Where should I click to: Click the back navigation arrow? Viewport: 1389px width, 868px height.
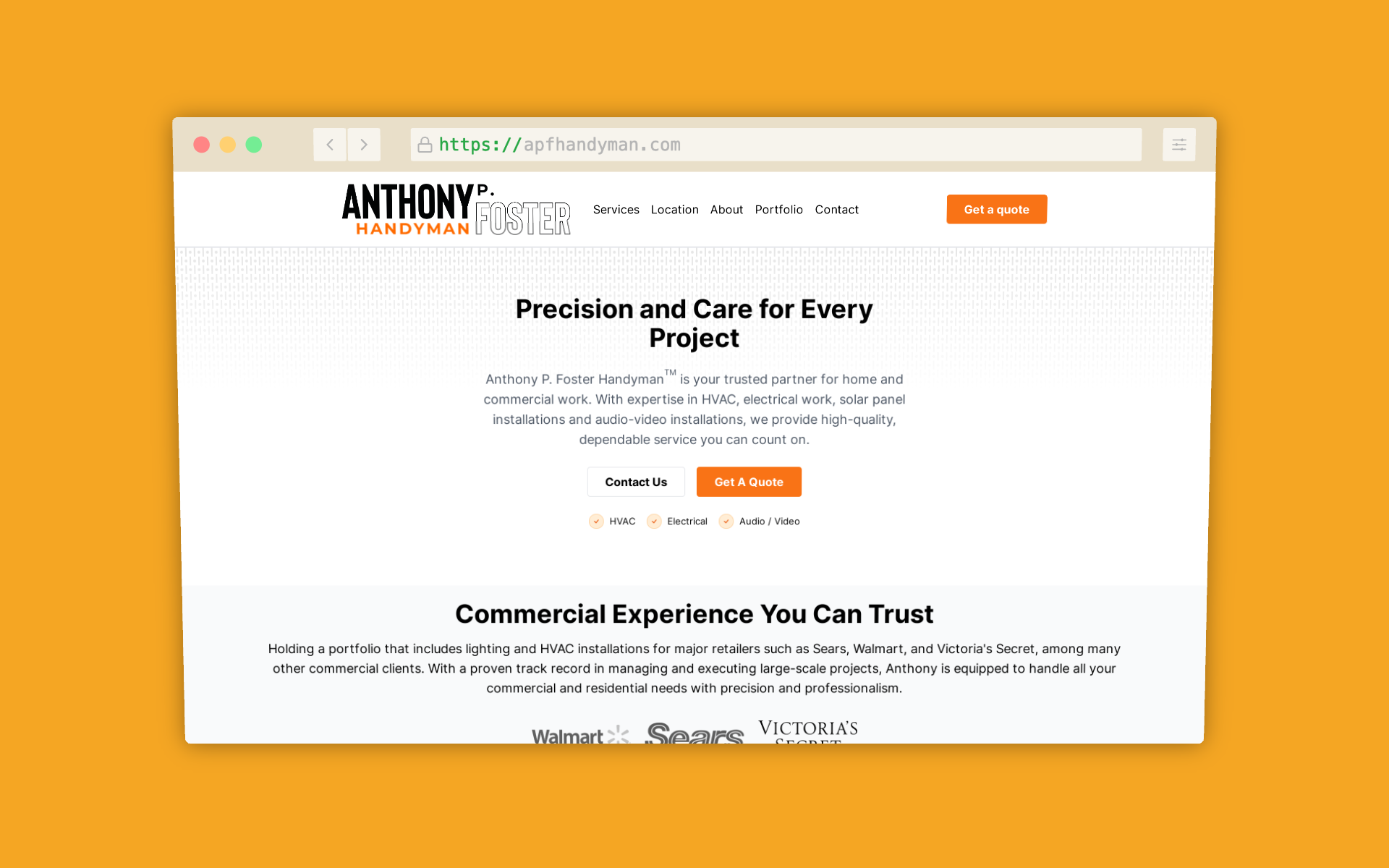(x=329, y=144)
